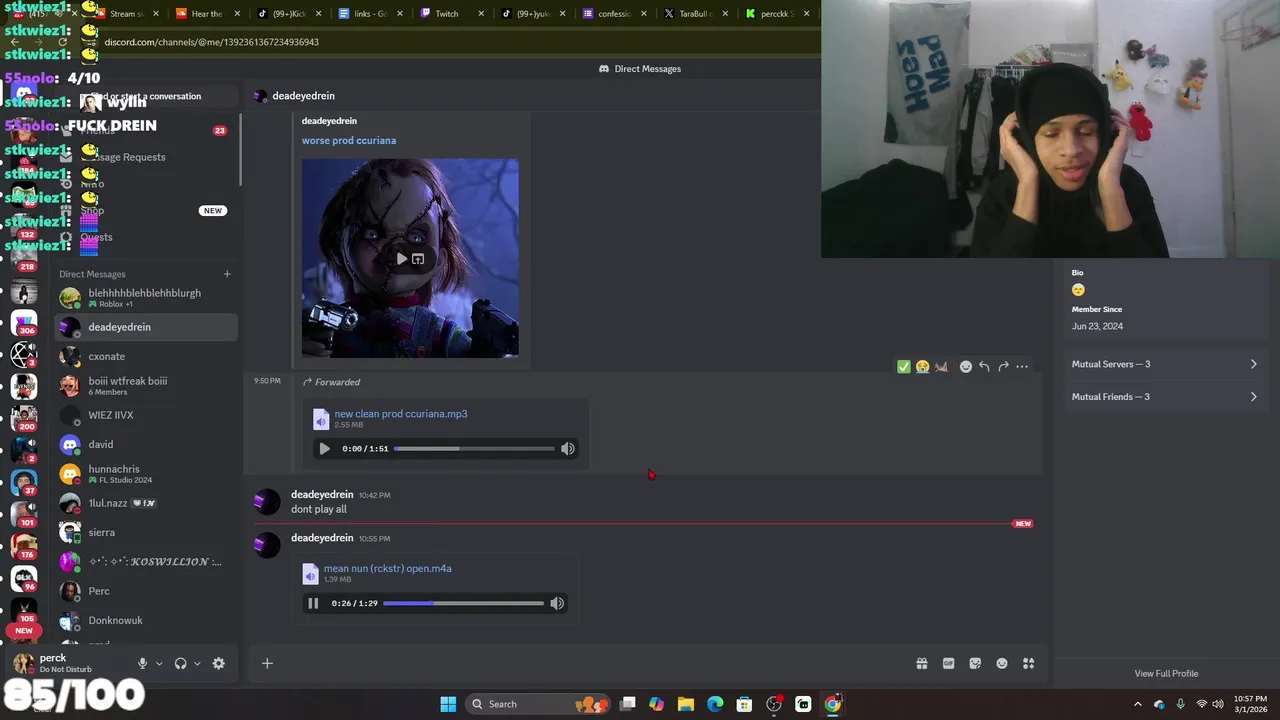Play the Chucky video thumbnail
Viewport: 1280px width, 720px height.
point(402,259)
